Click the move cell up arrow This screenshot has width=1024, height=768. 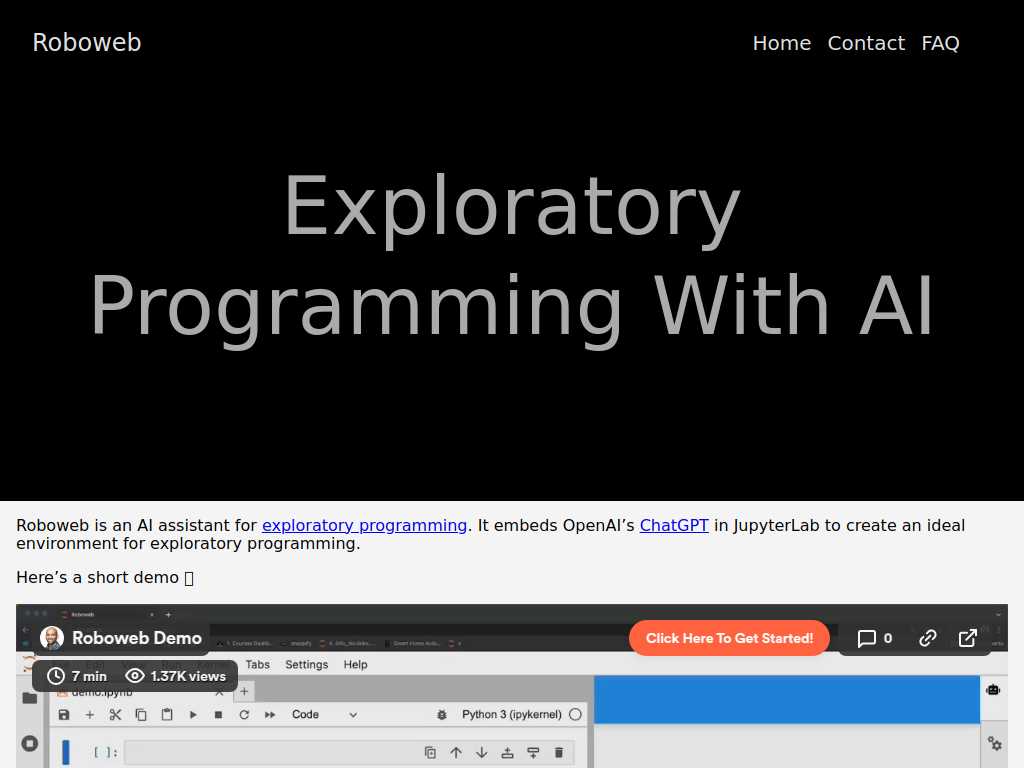pyautogui.click(x=456, y=753)
